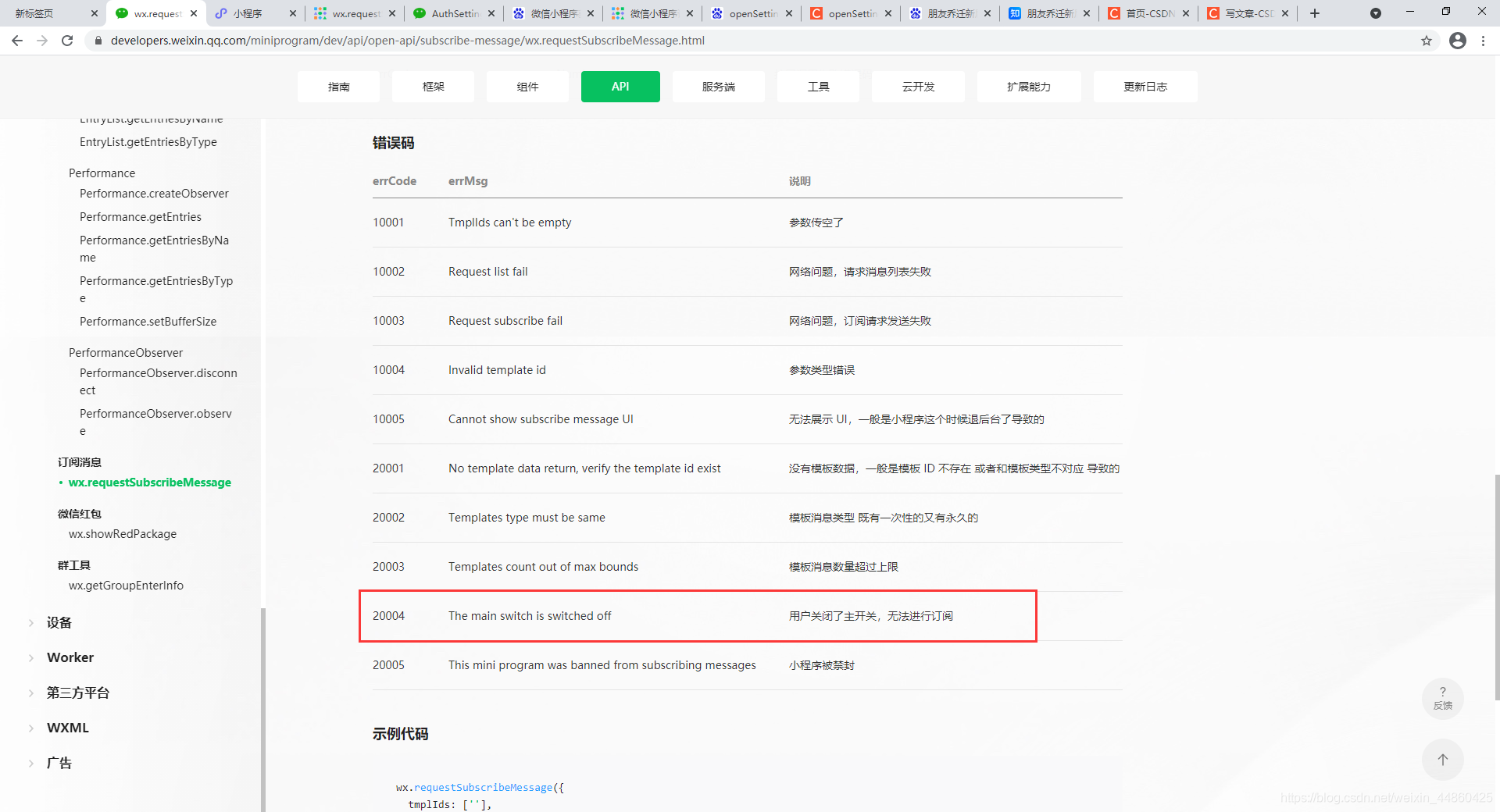
Task: Click 'The main switch is switched off'
Action: tap(530, 616)
